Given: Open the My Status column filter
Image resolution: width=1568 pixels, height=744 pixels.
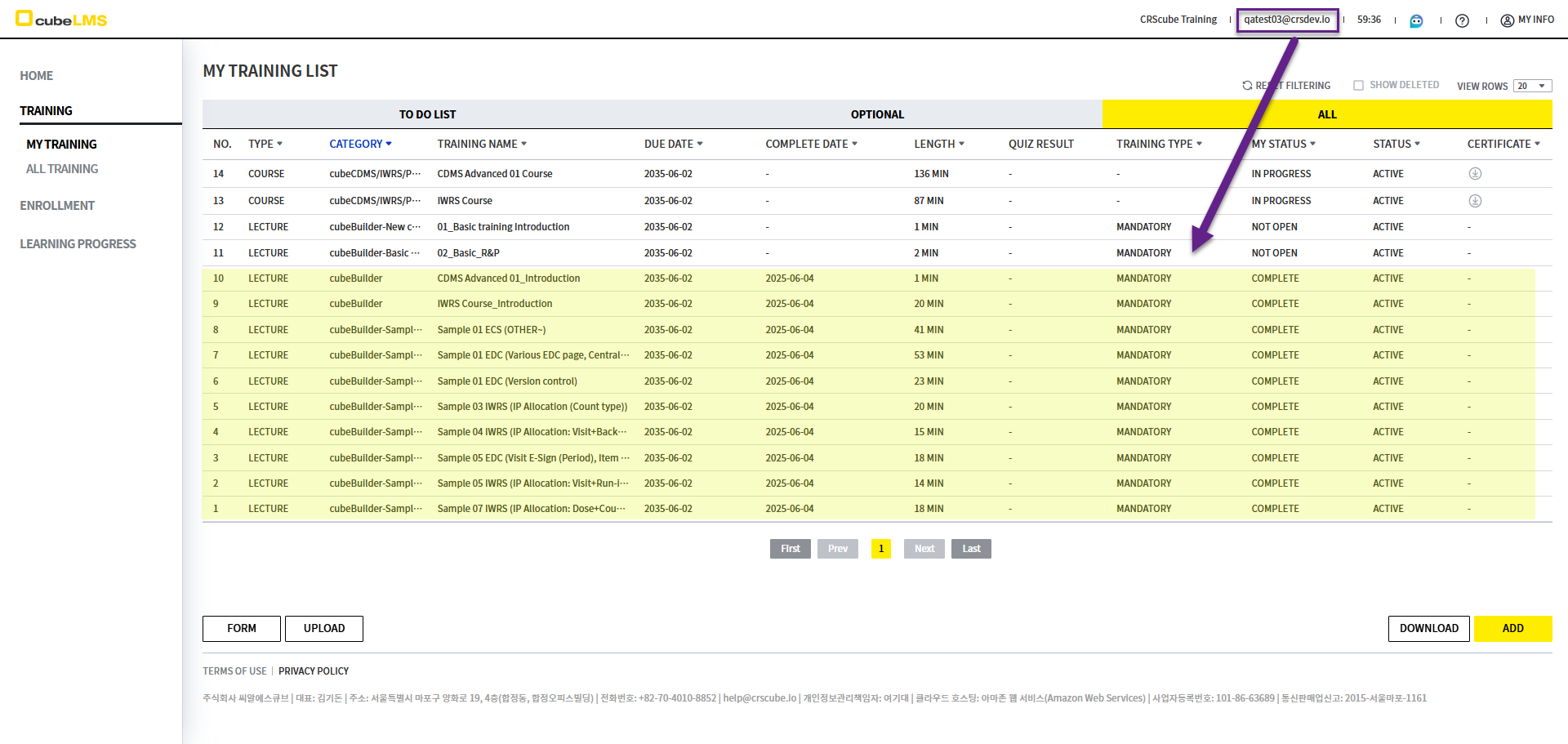Looking at the screenshot, I should [1312, 144].
